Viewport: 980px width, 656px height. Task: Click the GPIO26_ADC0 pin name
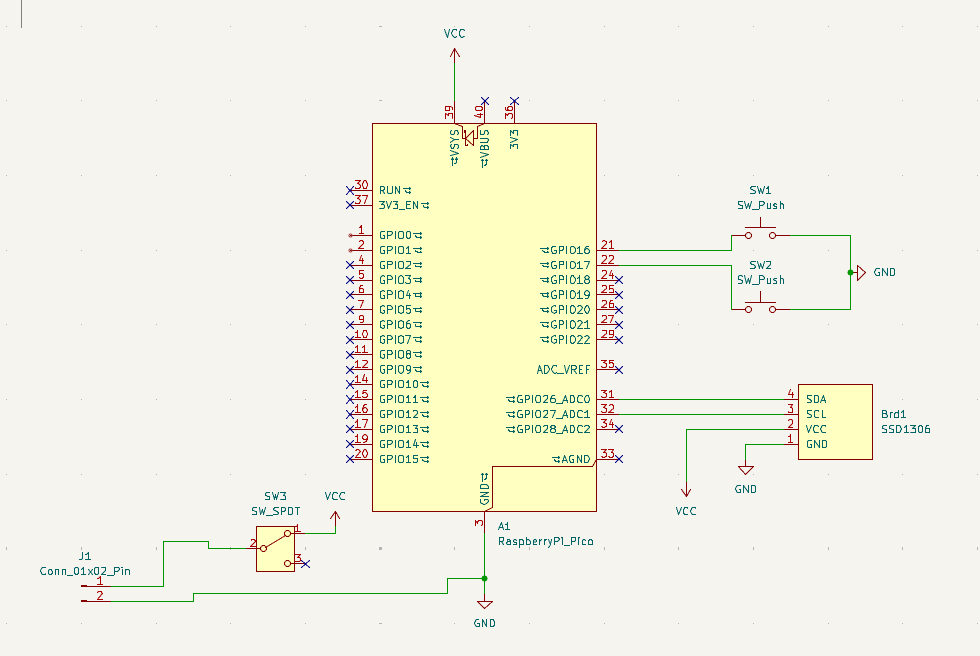[x=549, y=399]
